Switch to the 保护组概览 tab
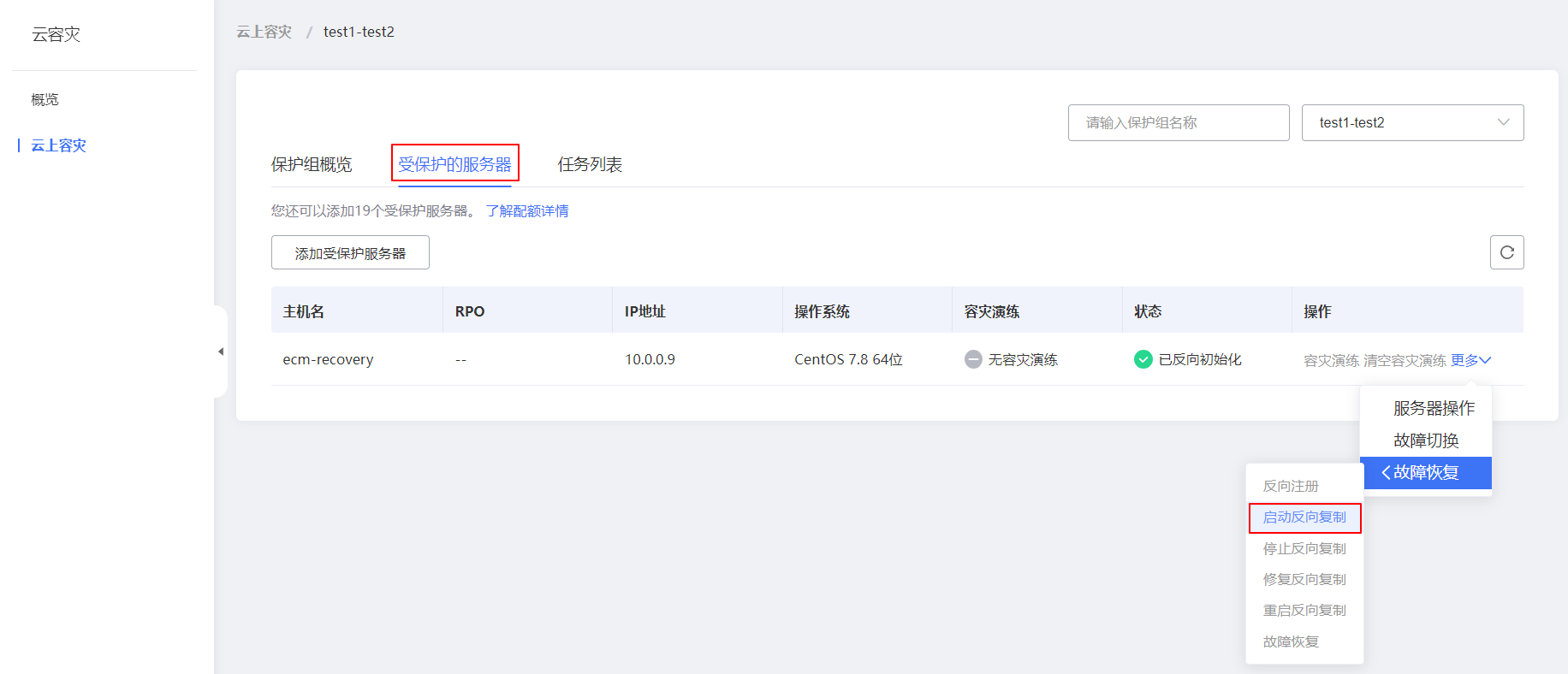1568x674 pixels. pos(312,164)
